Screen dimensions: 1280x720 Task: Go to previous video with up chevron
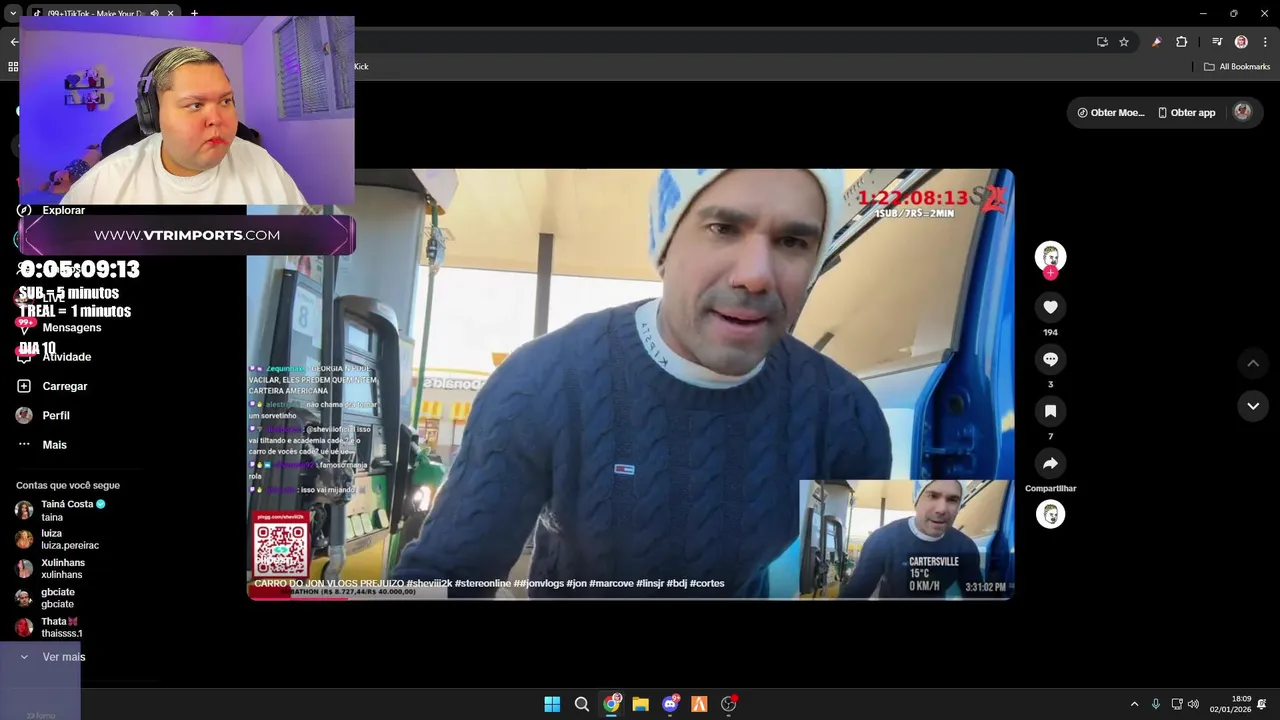(x=1253, y=363)
